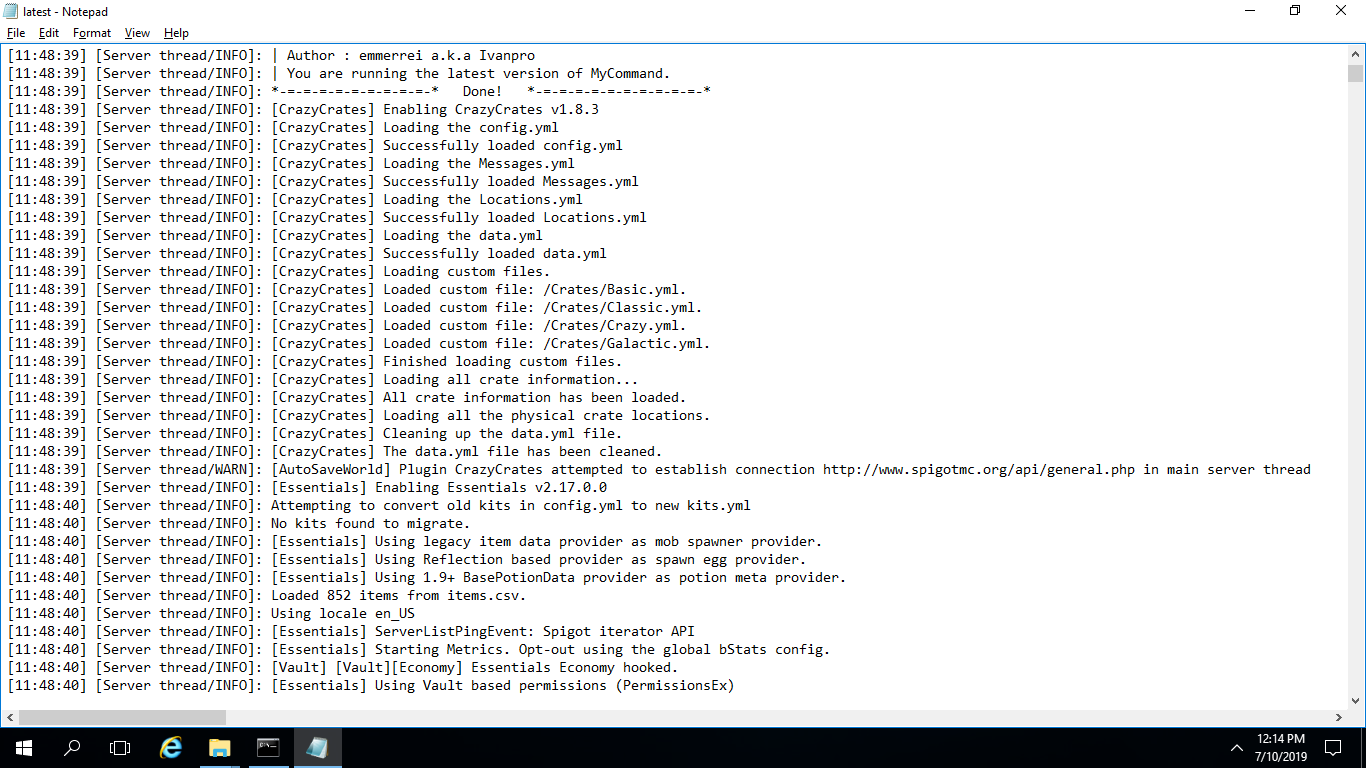Image resolution: width=1366 pixels, height=768 pixels.
Task: Open the View menu
Action: pos(138,33)
